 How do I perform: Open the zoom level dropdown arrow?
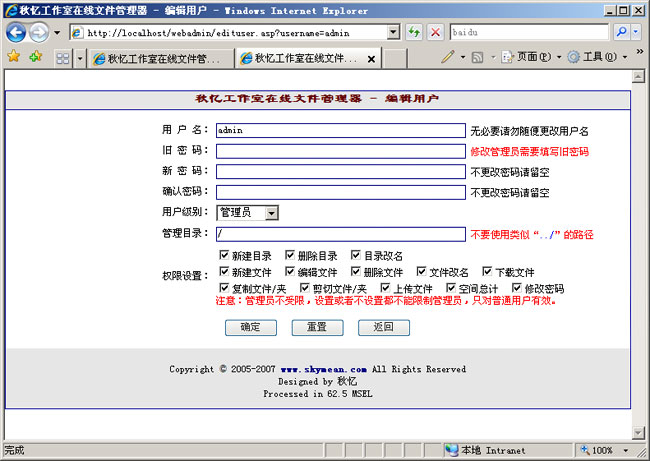pos(625,450)
